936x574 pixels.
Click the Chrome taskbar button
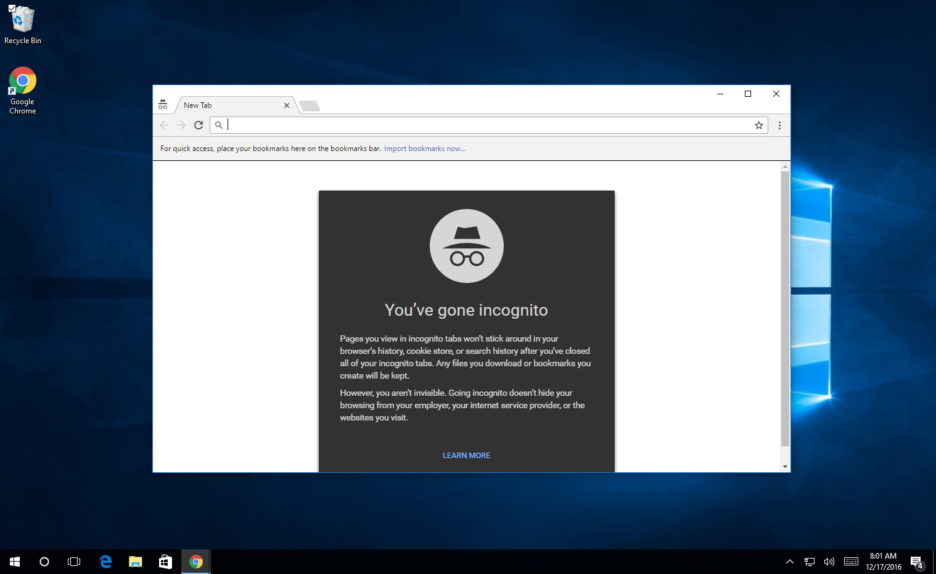[196, 561]
